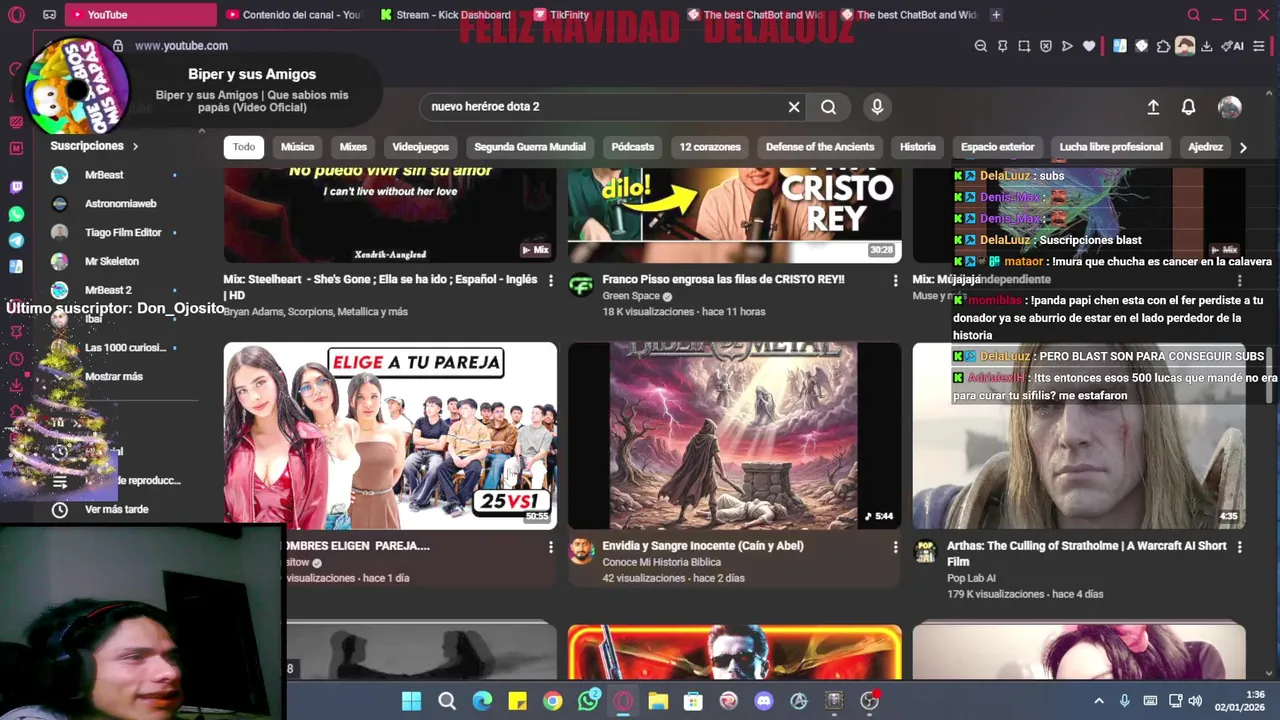Open YouTube notifications bell
This screenshot has height=720, width=1280.
(1188, 107)
